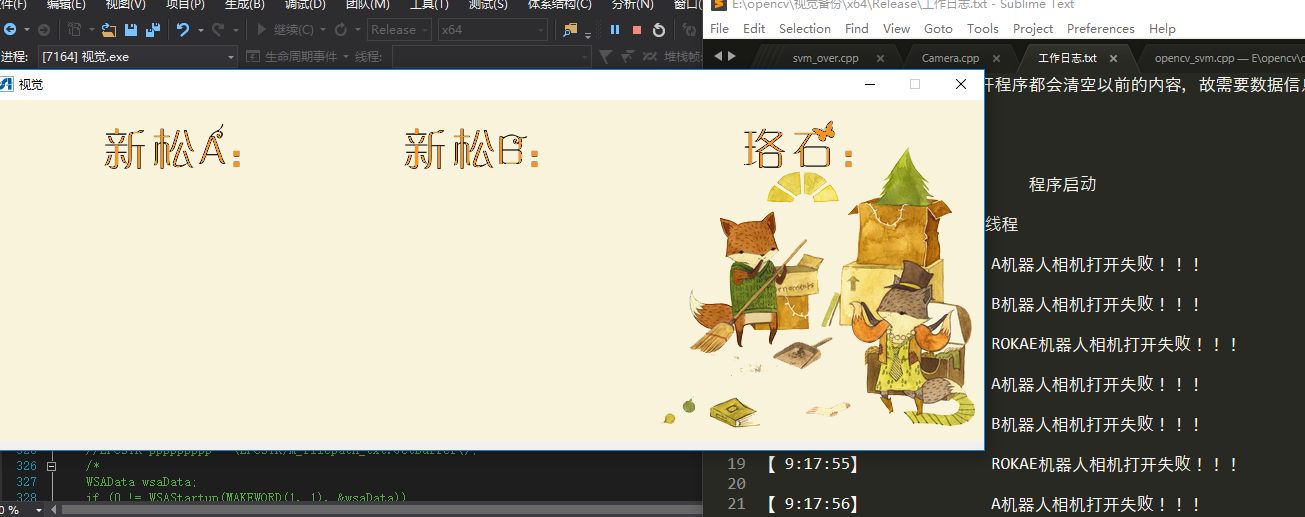This screenshot has height=517, width=1305.
Task: Open the 分析(N) menu
Action: point(632,5)
